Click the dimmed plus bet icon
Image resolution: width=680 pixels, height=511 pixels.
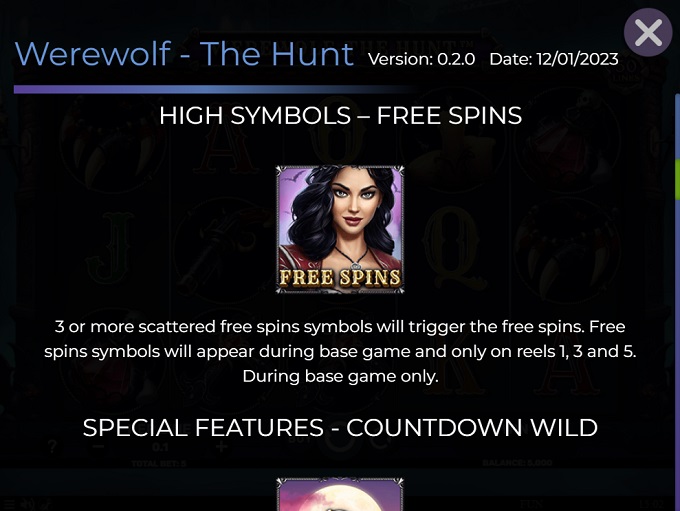click(x=222, y=446)
